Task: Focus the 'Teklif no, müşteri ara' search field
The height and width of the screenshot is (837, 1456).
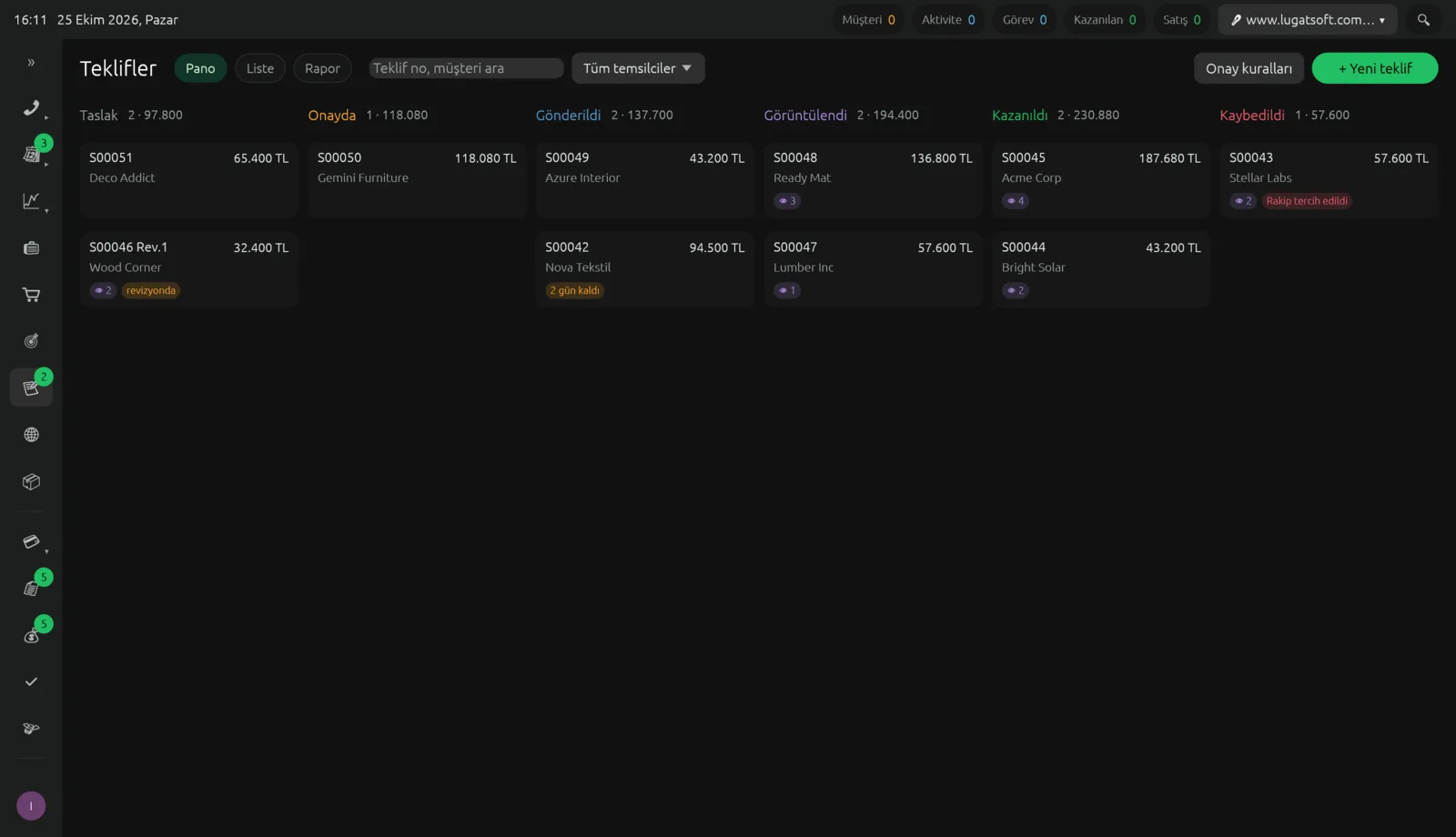Action: pos(467,68)
